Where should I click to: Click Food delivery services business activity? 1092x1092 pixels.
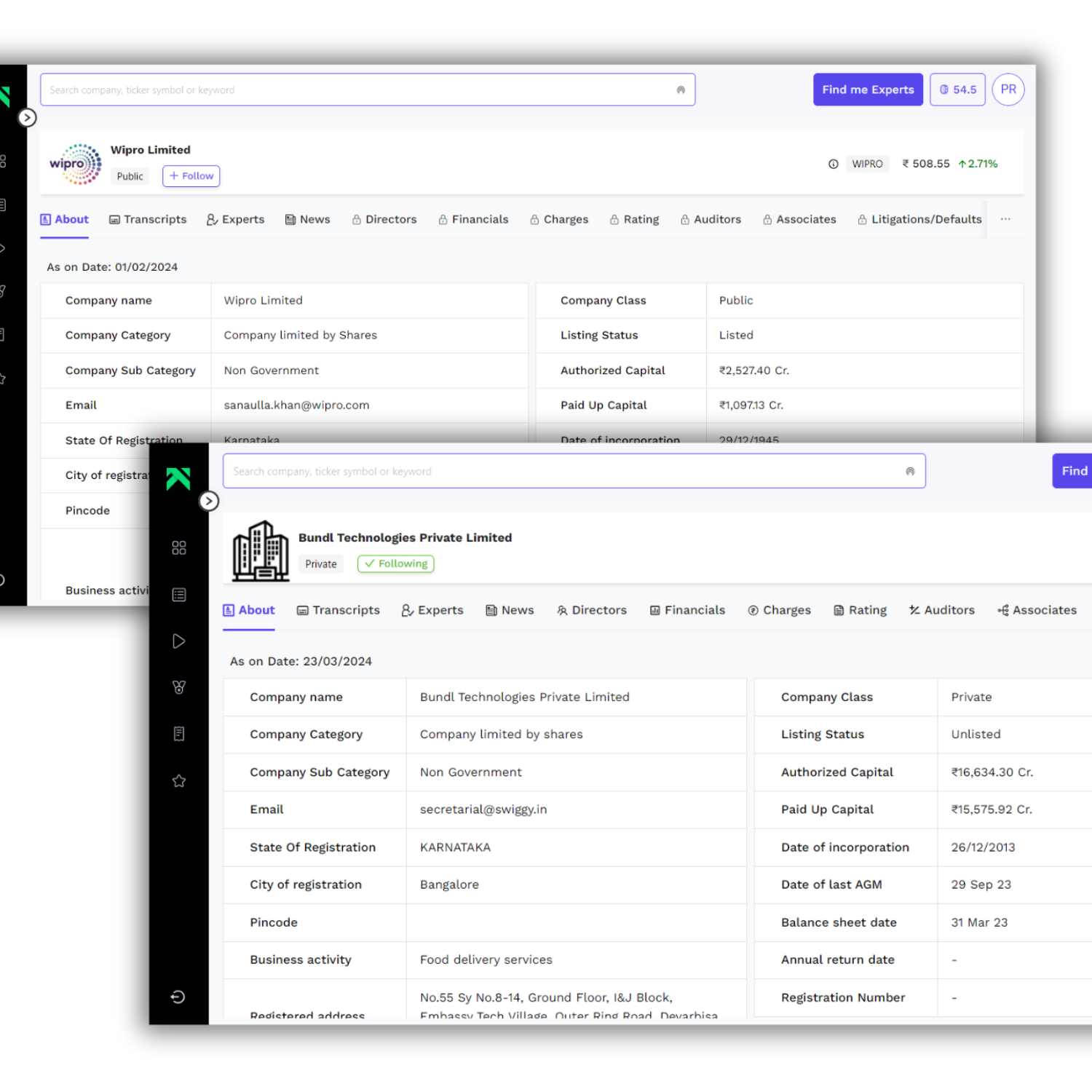[486, 960]
